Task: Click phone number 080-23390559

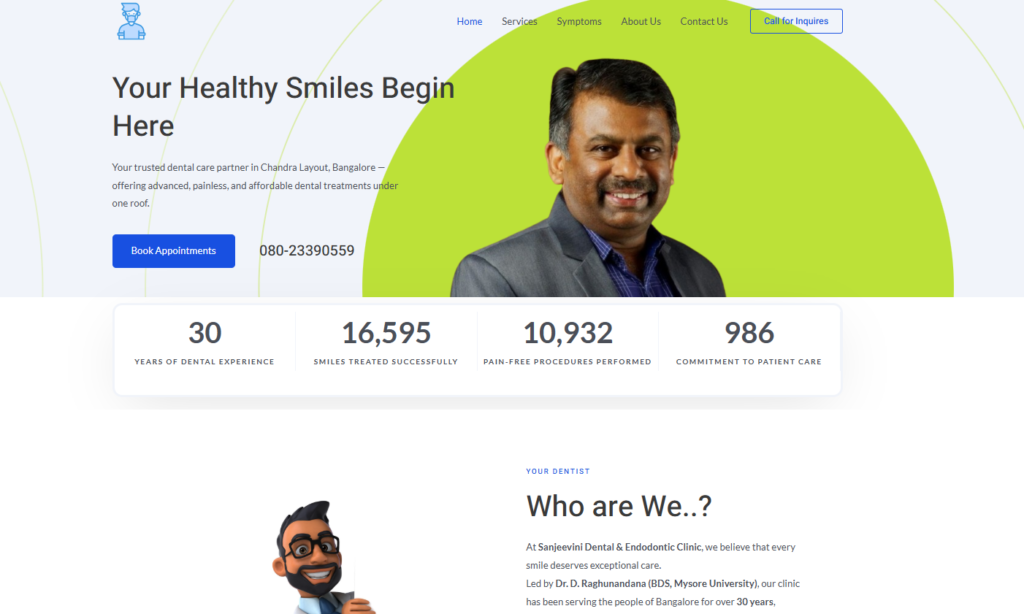Action: click(x=307, y=251)
